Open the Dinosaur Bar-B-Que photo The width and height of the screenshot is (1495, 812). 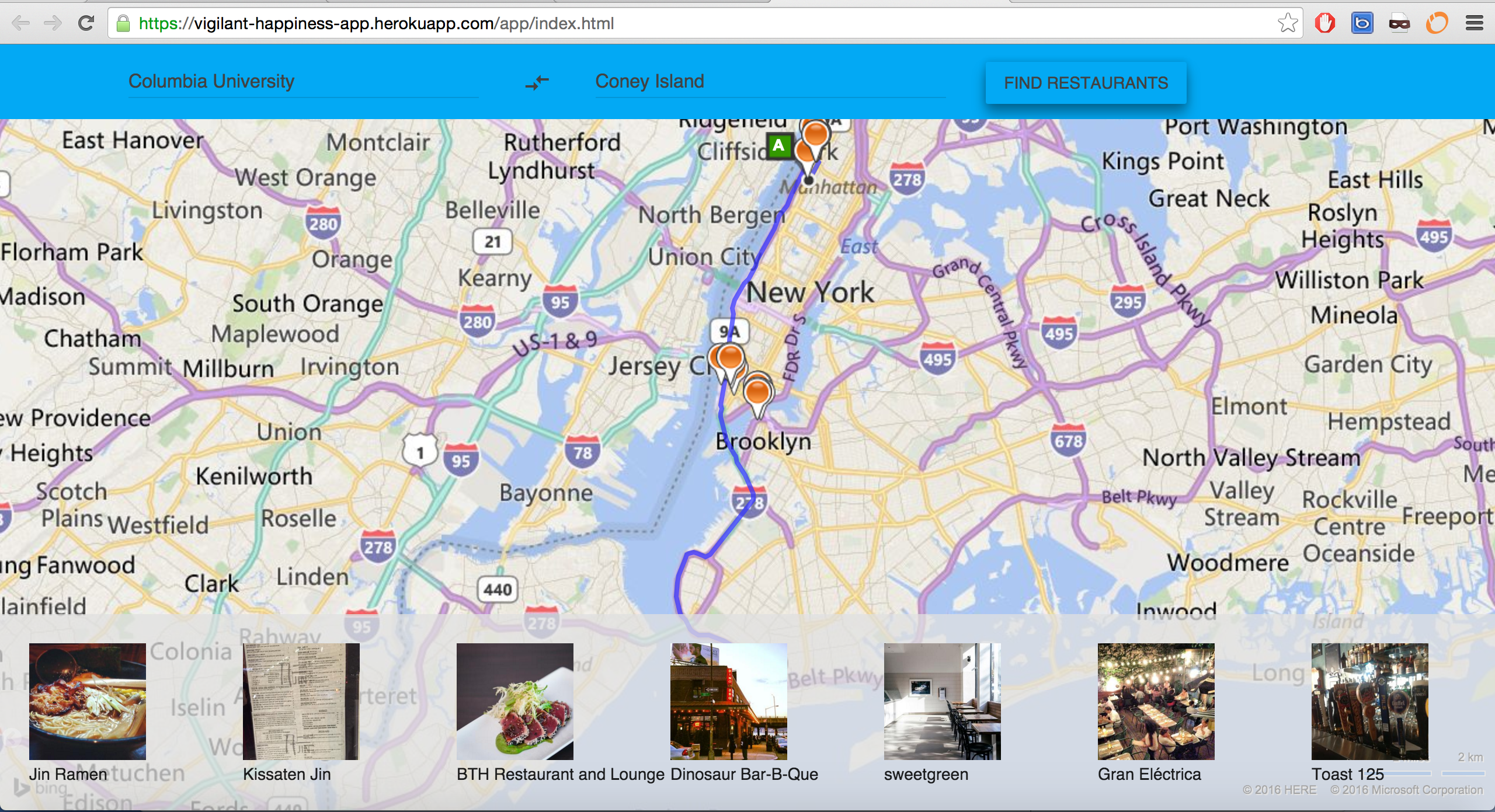[729, 701]
